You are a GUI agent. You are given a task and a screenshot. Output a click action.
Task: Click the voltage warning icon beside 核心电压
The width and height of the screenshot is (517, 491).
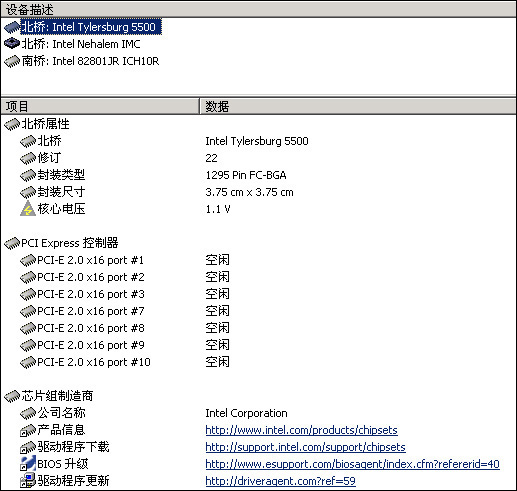28,209
